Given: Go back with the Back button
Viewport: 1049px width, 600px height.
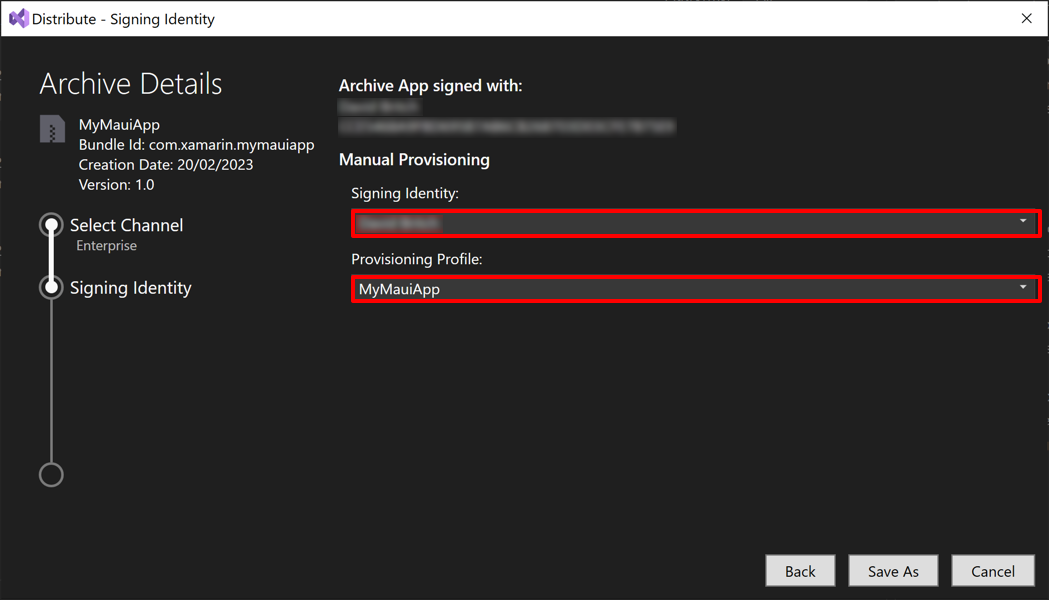Looking at the screenshot, I should [800, 570].
